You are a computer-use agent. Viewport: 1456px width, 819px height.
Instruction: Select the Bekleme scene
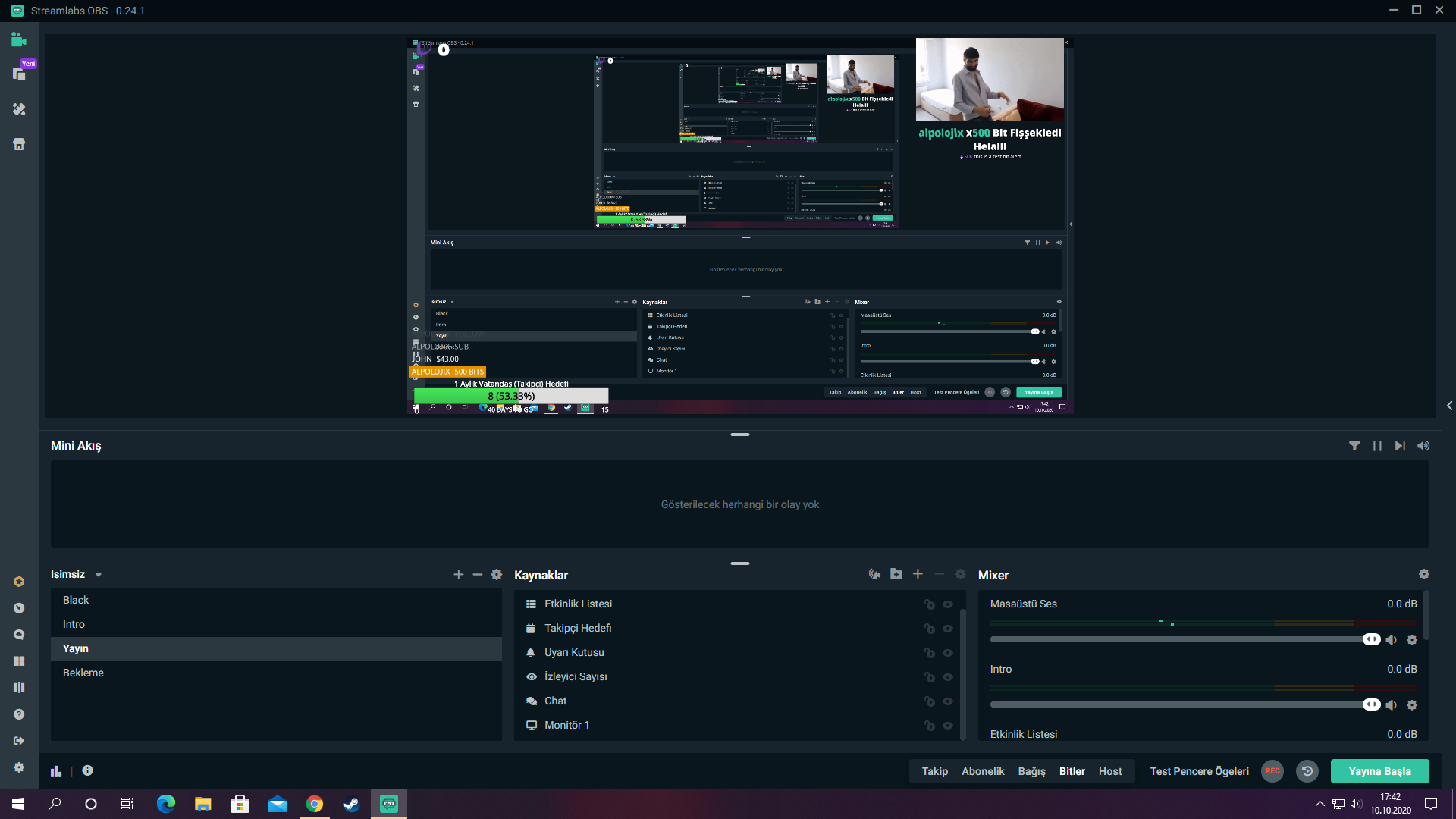pyautogui.click(x=83, y=673)
